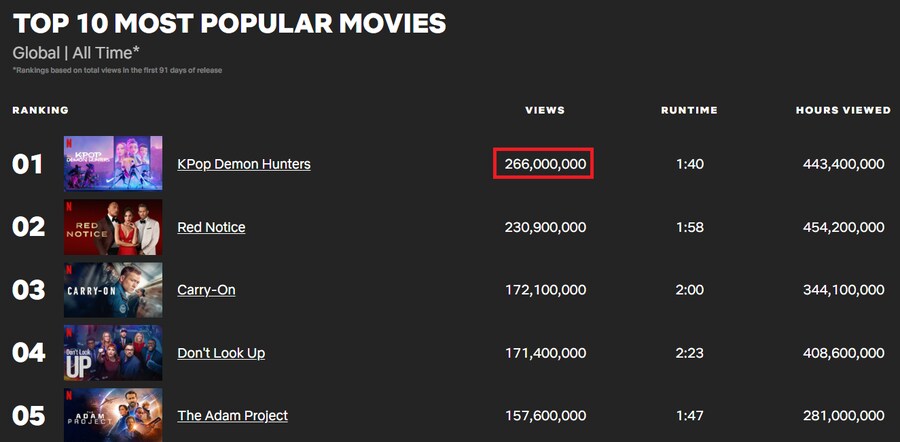
Task: Click the Top 10 Most Popular Movies heading
Action: pos(229,23)
